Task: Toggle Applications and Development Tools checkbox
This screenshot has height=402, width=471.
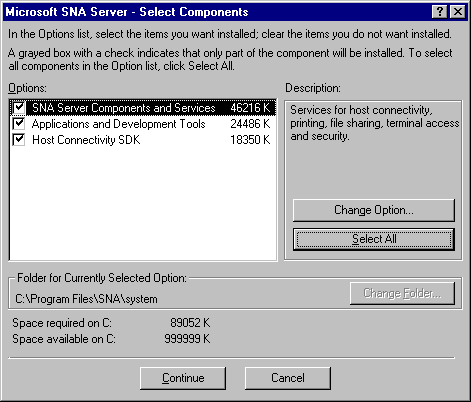Action: coord(19,124)
